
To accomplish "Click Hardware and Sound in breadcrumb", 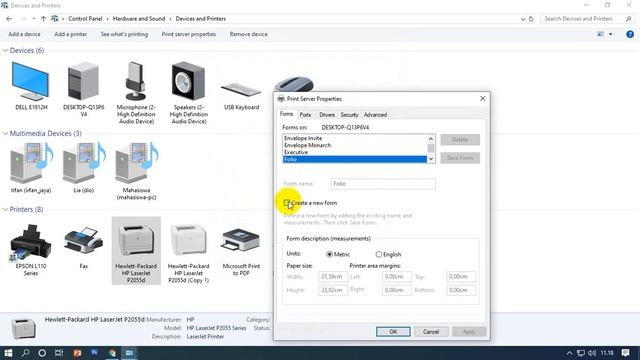I will click(x=139, y=19).
